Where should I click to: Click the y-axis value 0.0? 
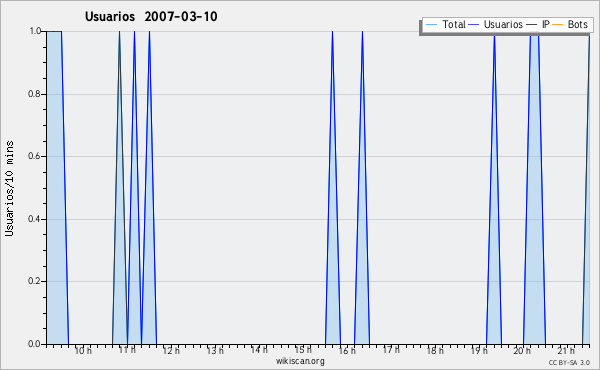35,344
